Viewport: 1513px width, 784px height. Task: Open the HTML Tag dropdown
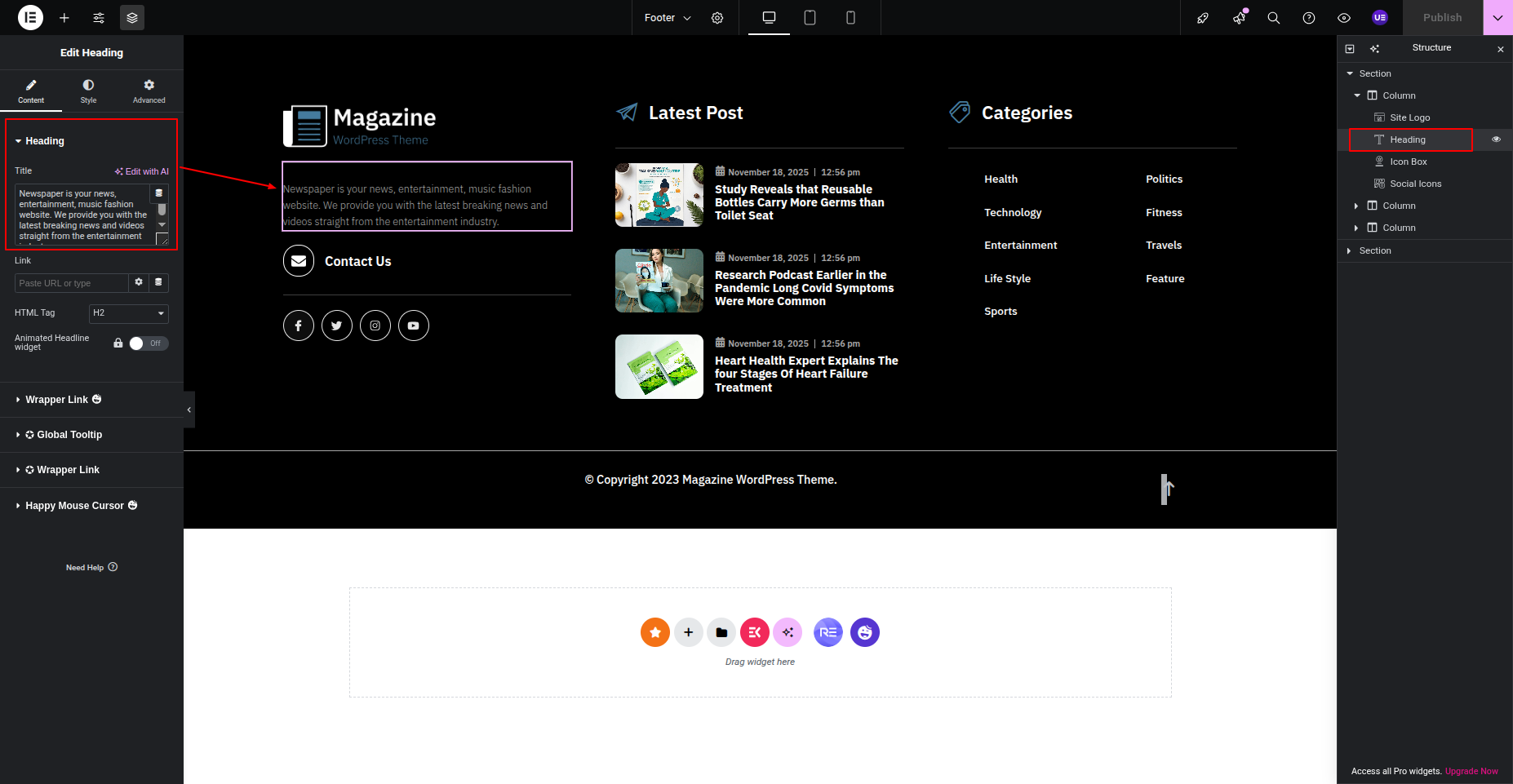(x=128, y=313)
